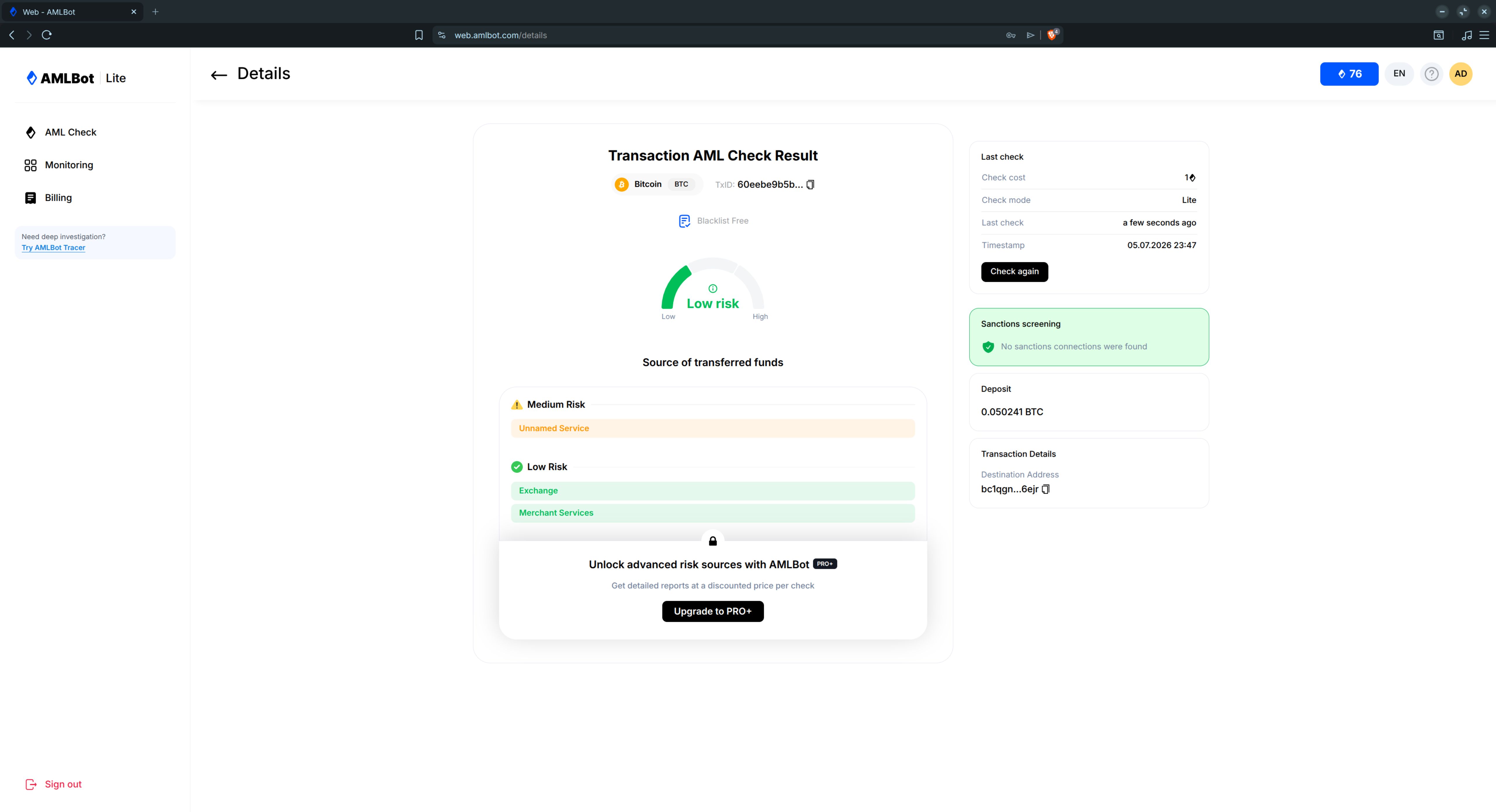Open the browser hamburger menu
The width and height of the screenshot is (1496, 812).
pos(1484,35)
